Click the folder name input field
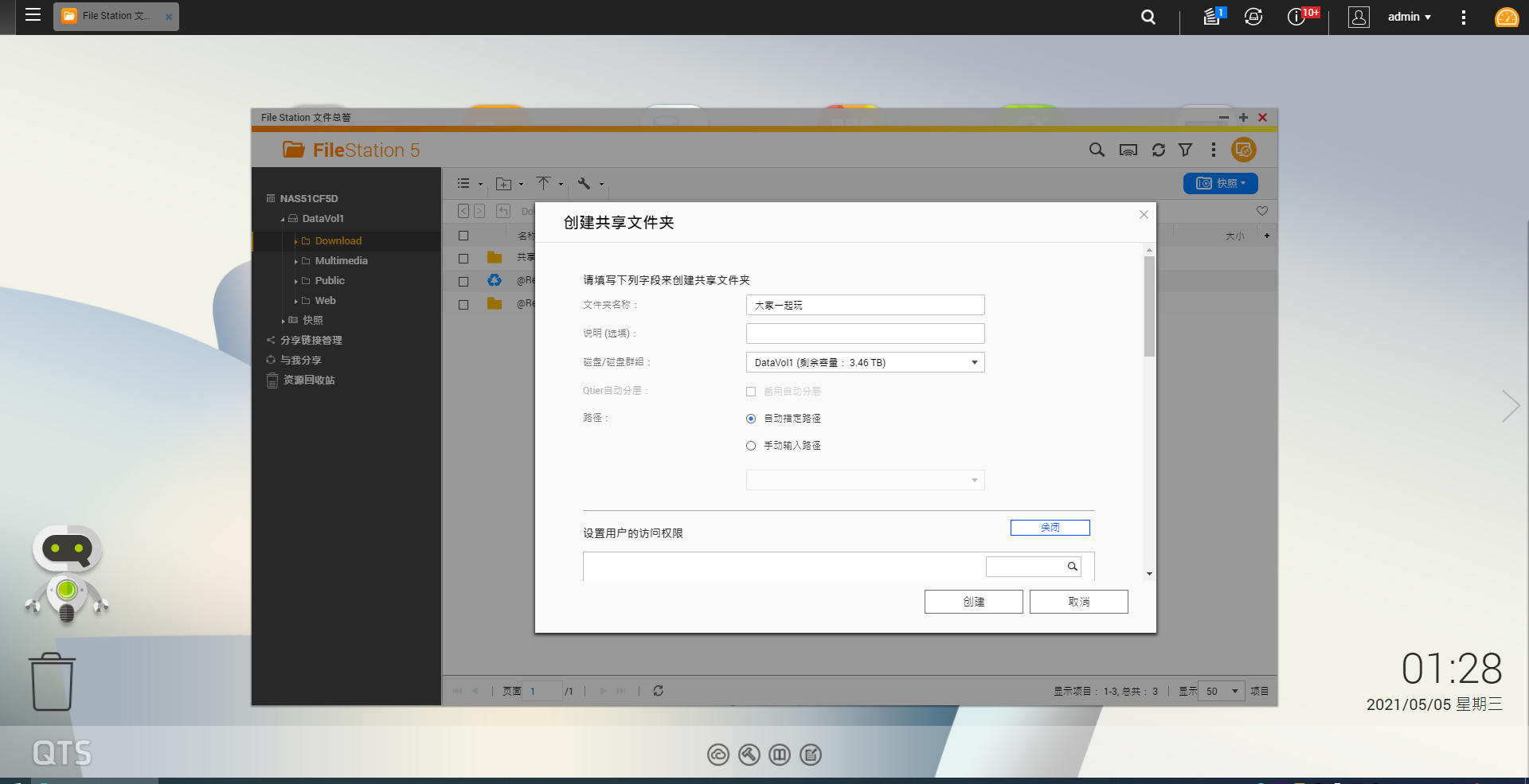Image resolution: width=1529 pixels, height=784 pixels. (865, 305)
